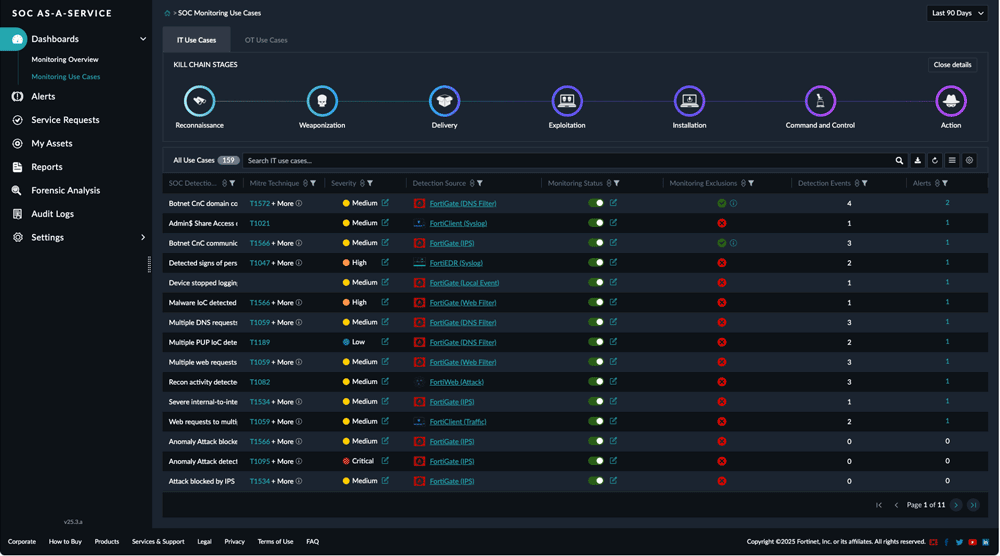Click the home icon in breadcrumb
1000x556 pixels.
point(167,13)
